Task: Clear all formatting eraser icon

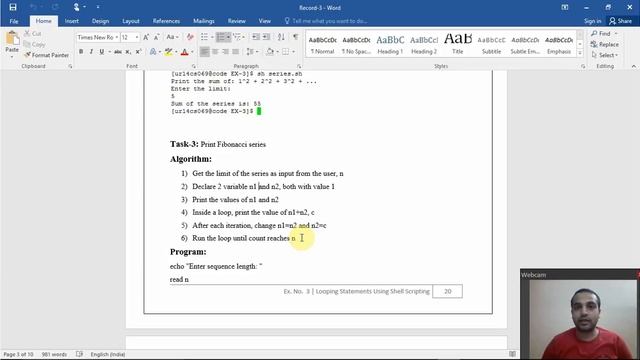Action: 190,37
